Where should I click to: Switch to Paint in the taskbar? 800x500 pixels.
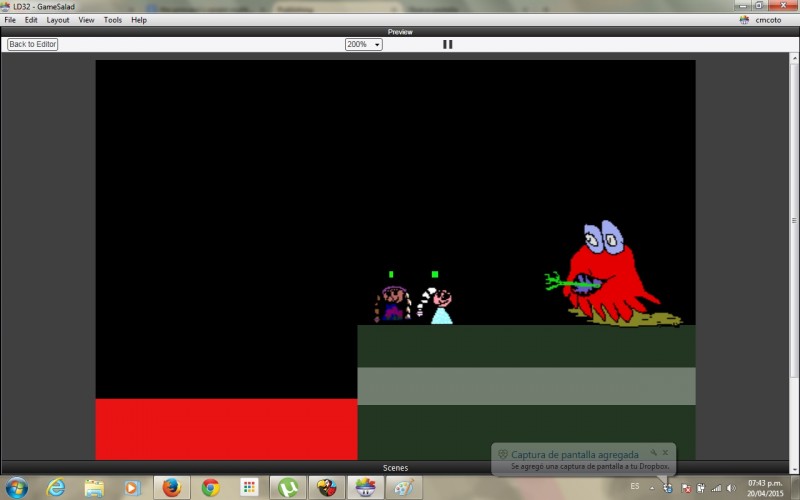(x=404, y=488)
